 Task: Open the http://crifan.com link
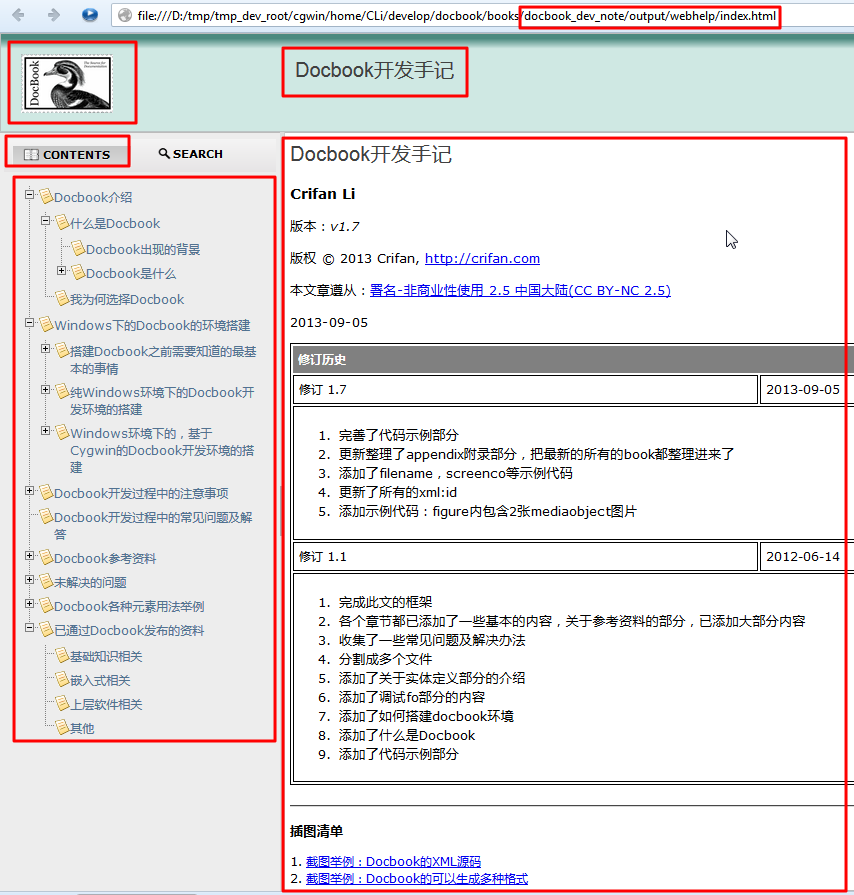coord(482,257)
